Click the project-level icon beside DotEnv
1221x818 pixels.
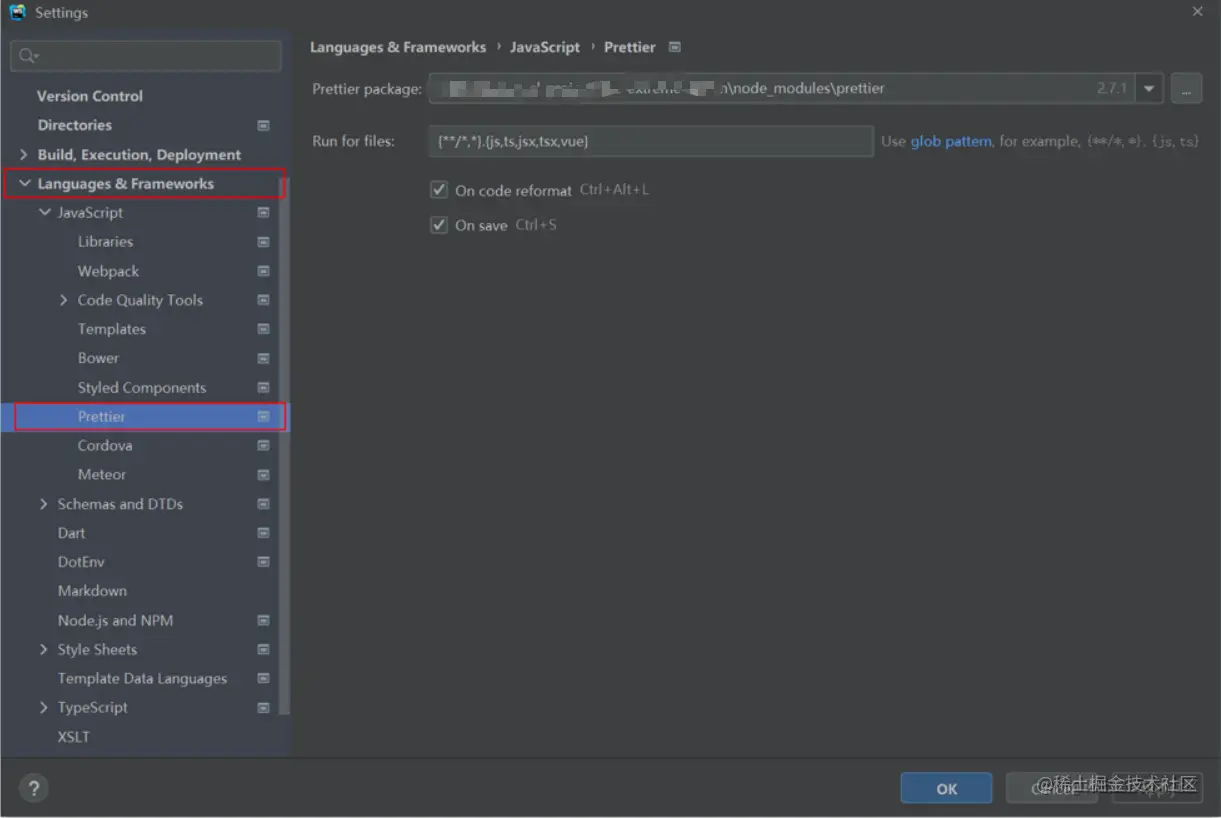263,562
